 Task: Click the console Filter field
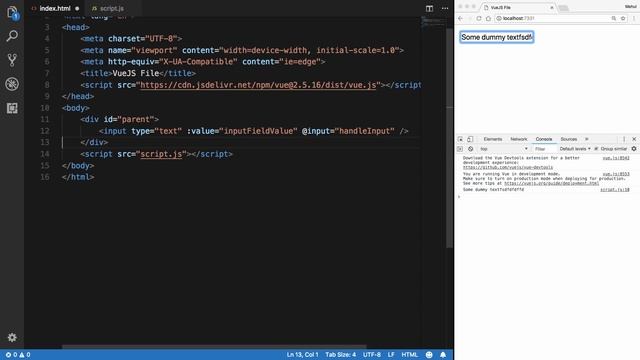[x=544, y=149]
